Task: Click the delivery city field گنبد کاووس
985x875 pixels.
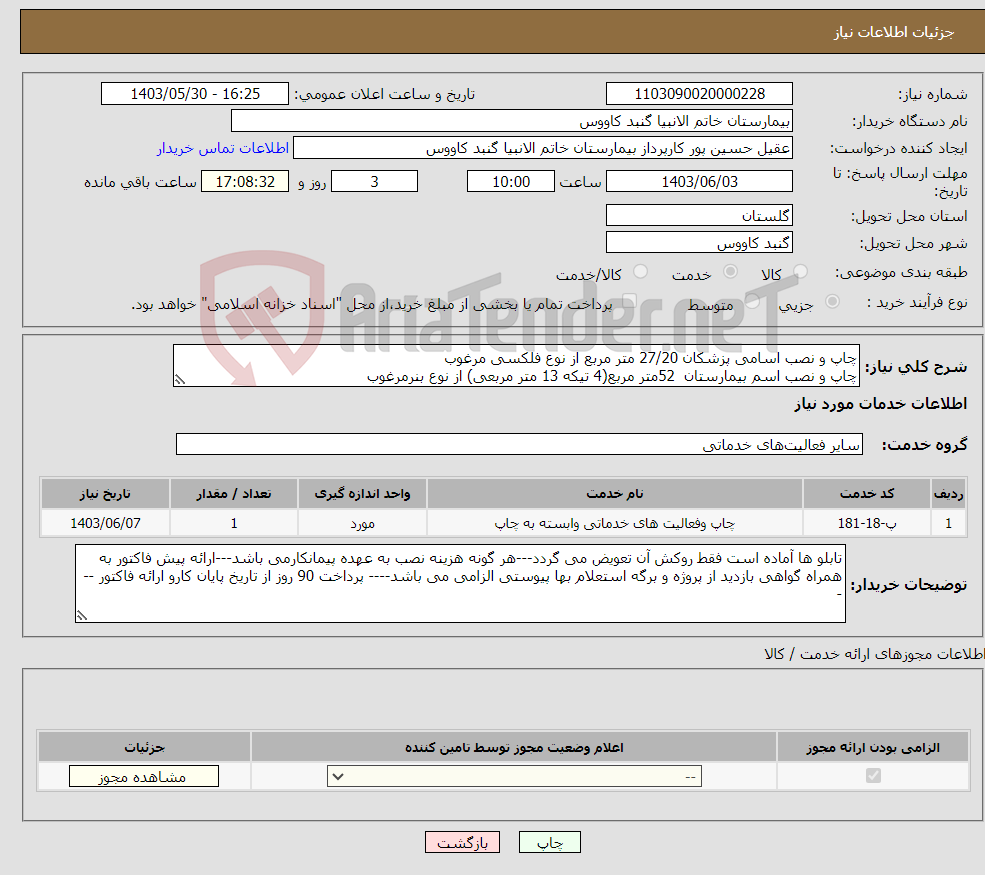Action: coord(699,242)
